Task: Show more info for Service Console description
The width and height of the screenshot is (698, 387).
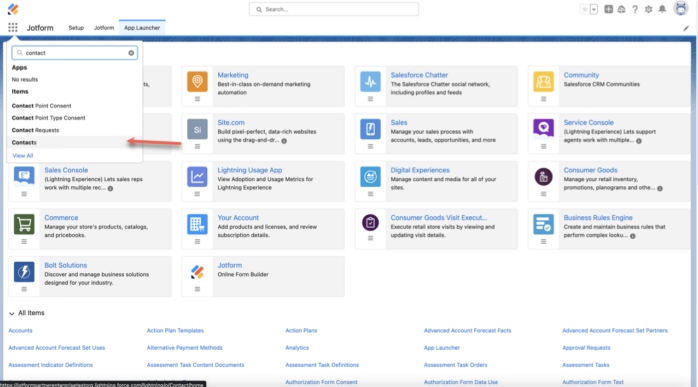Action: pos(639,141)
